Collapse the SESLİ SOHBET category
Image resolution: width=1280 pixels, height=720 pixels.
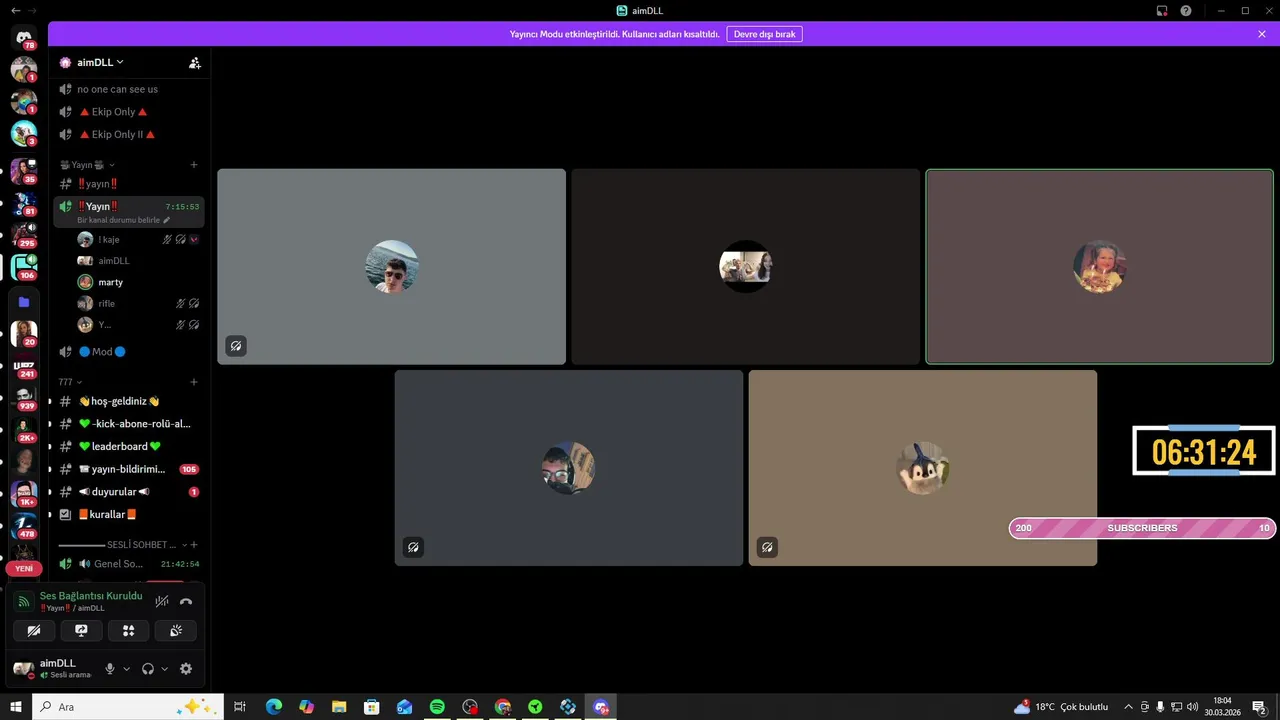[x=122, y=545]
